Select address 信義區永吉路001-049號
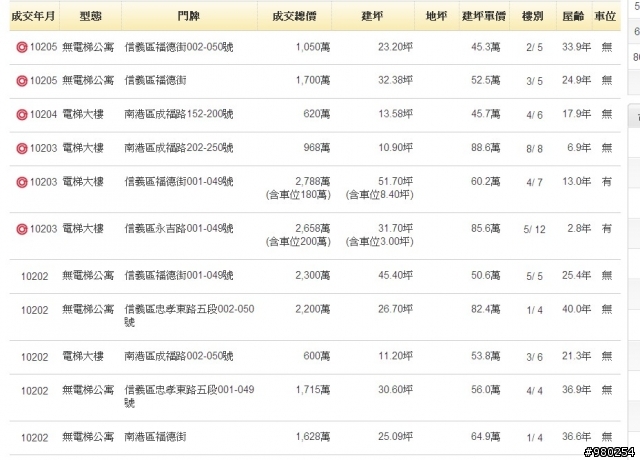 pos(179,229)
